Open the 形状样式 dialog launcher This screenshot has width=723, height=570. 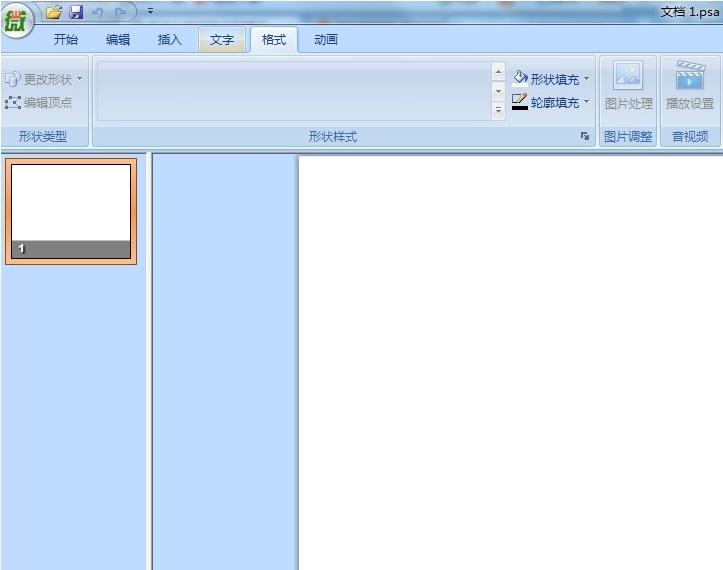585,137
